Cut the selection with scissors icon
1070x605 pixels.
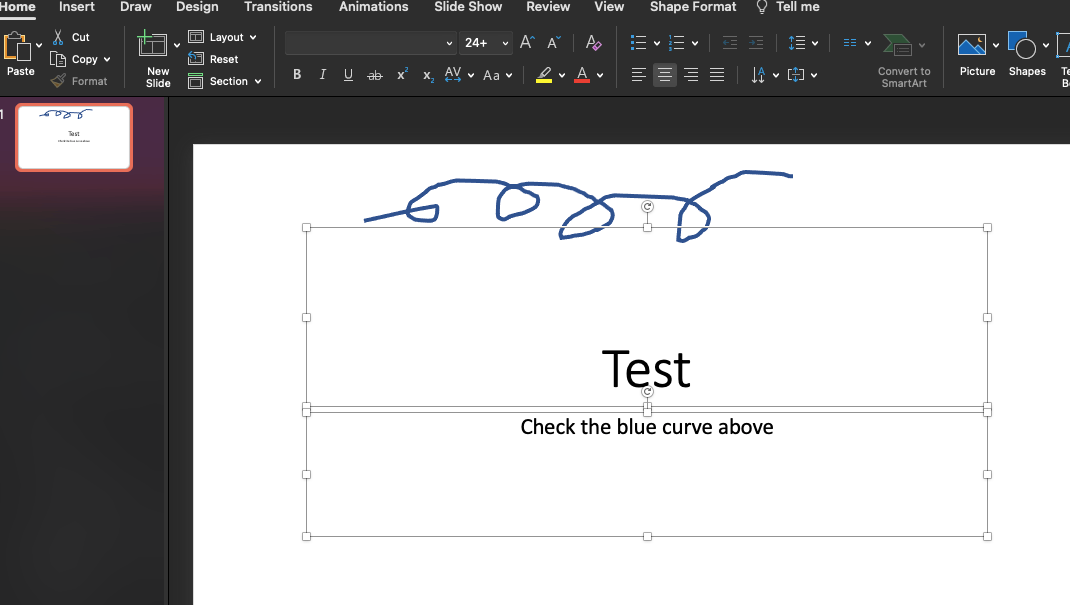(x=58, y=37)
